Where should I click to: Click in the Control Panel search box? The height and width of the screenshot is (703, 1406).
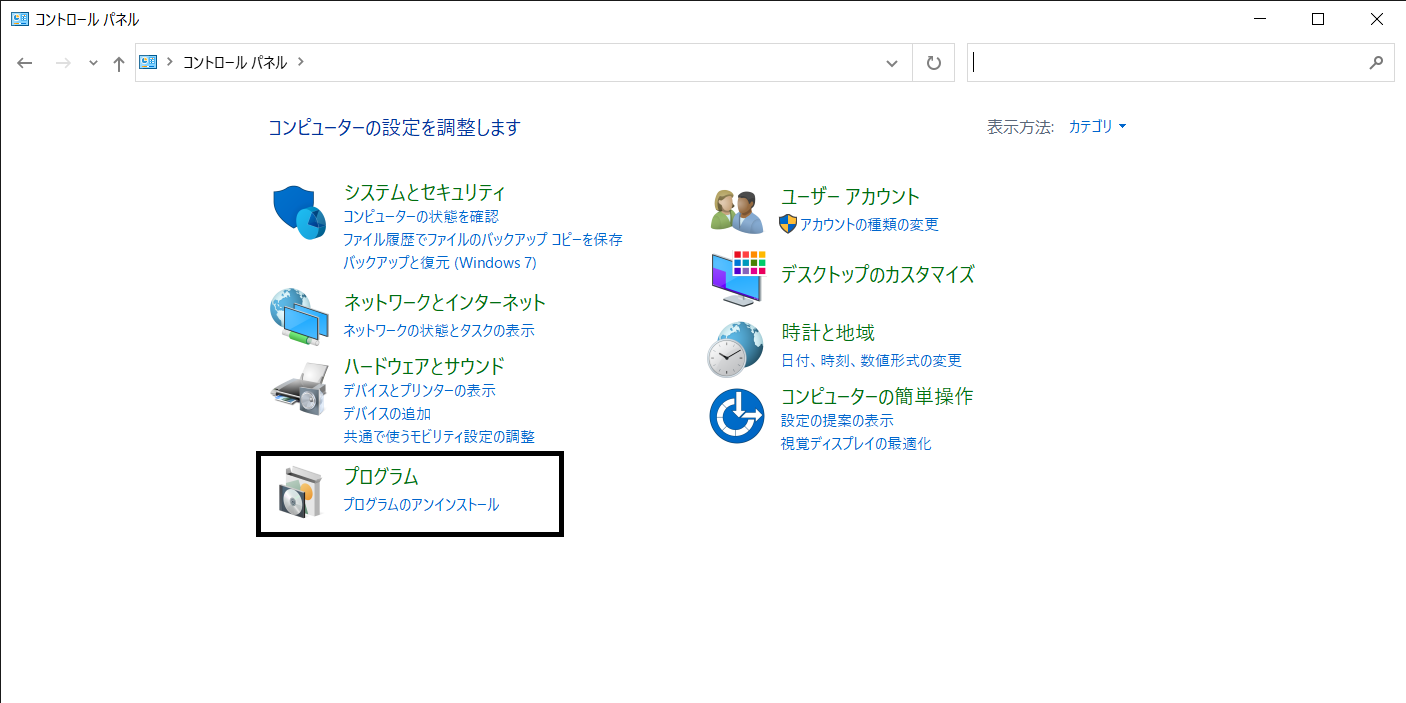(1165, 62)
